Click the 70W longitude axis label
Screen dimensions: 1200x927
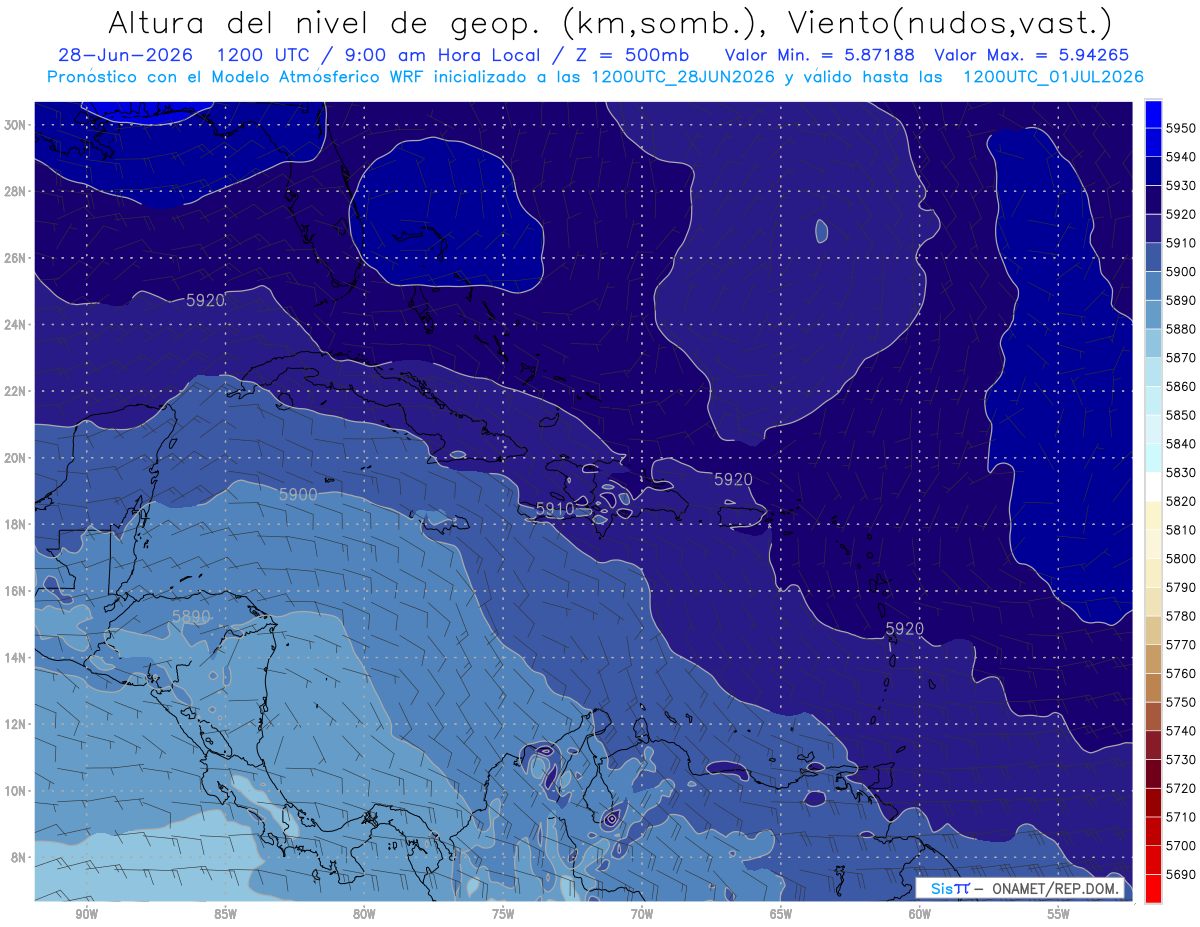(x=642, y=915)
